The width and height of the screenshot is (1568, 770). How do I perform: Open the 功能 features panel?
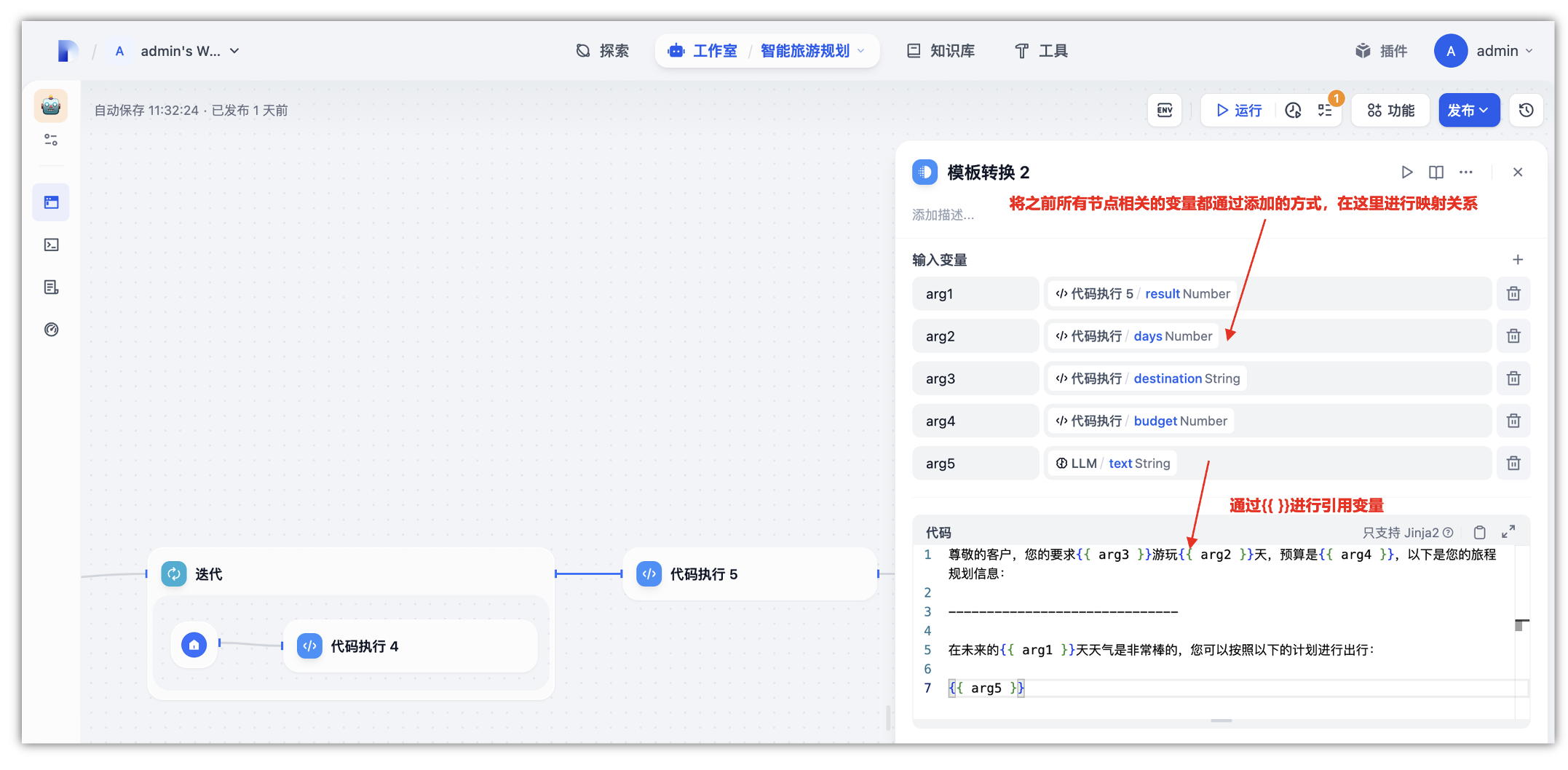[x=1391, y=111]
